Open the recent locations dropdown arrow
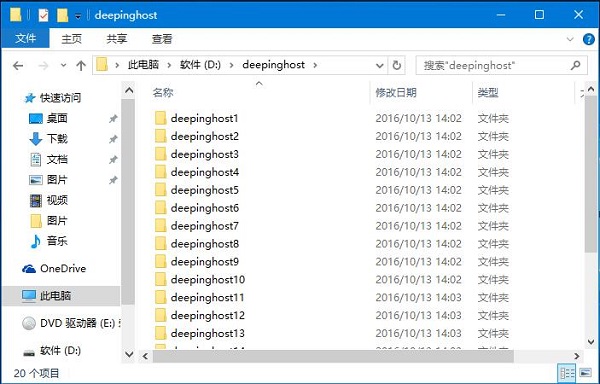Screen dimensions: 600x384 pyautogui.click(x=64, y=65)
